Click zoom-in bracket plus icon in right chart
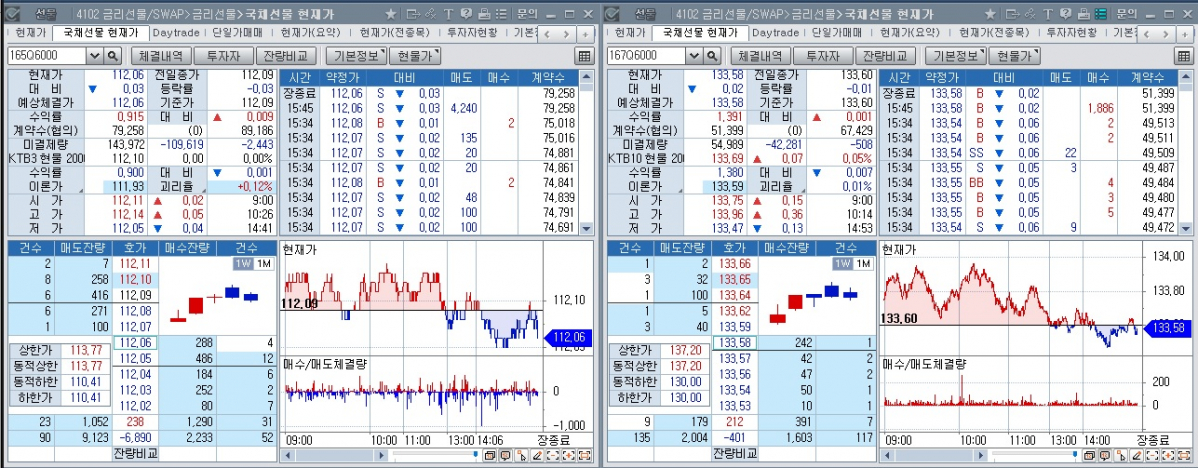1198x468 pixels. [1168, 455]
